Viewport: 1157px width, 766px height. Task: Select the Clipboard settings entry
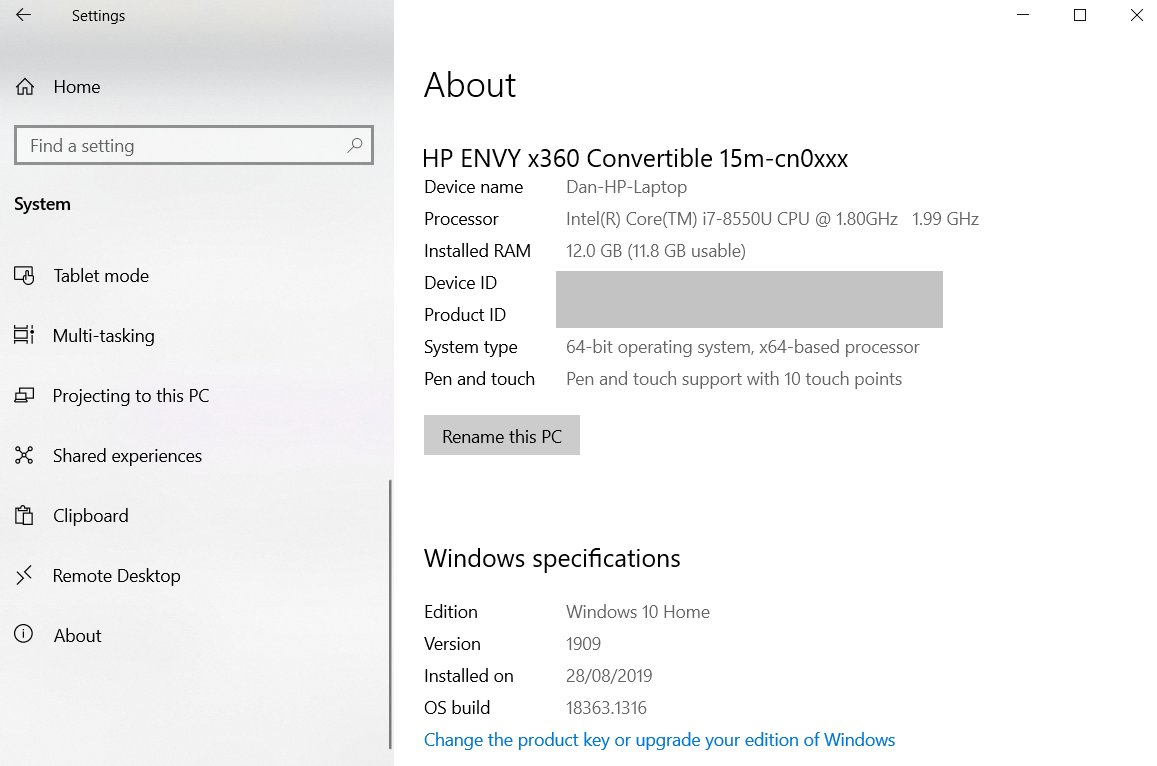[90, 515]
